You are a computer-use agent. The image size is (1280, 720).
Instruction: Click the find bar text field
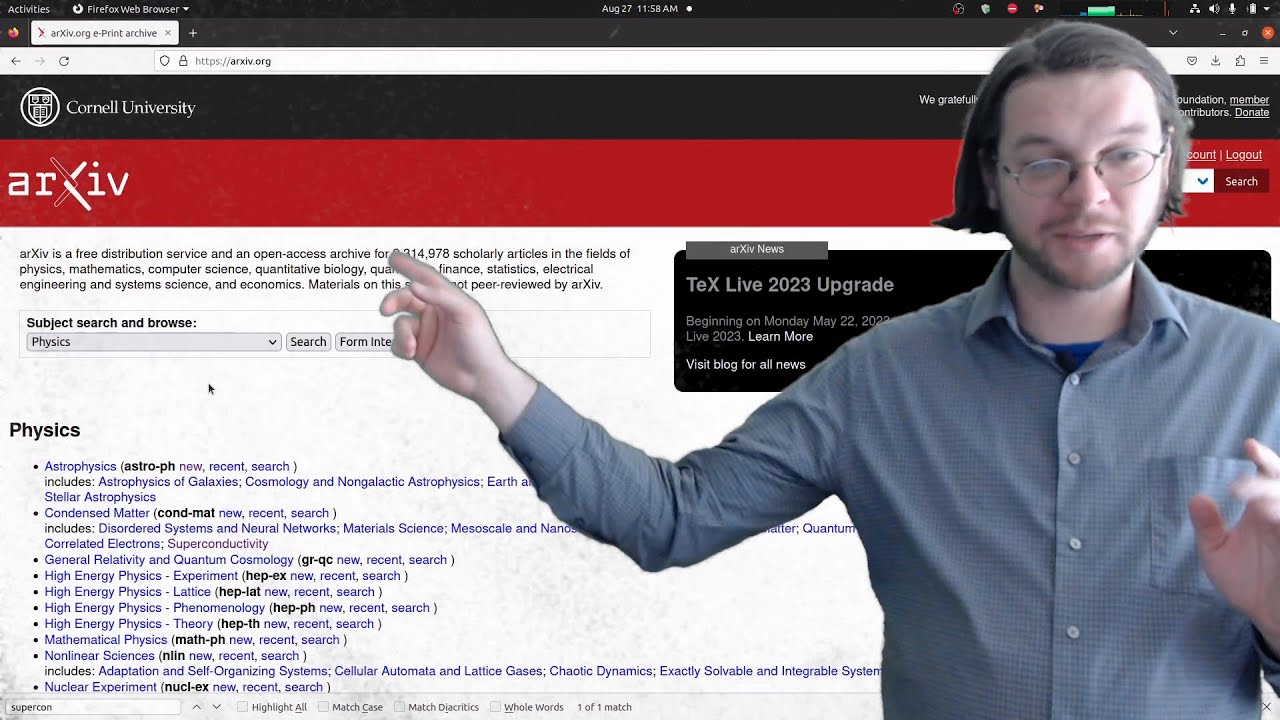point(94,707)
